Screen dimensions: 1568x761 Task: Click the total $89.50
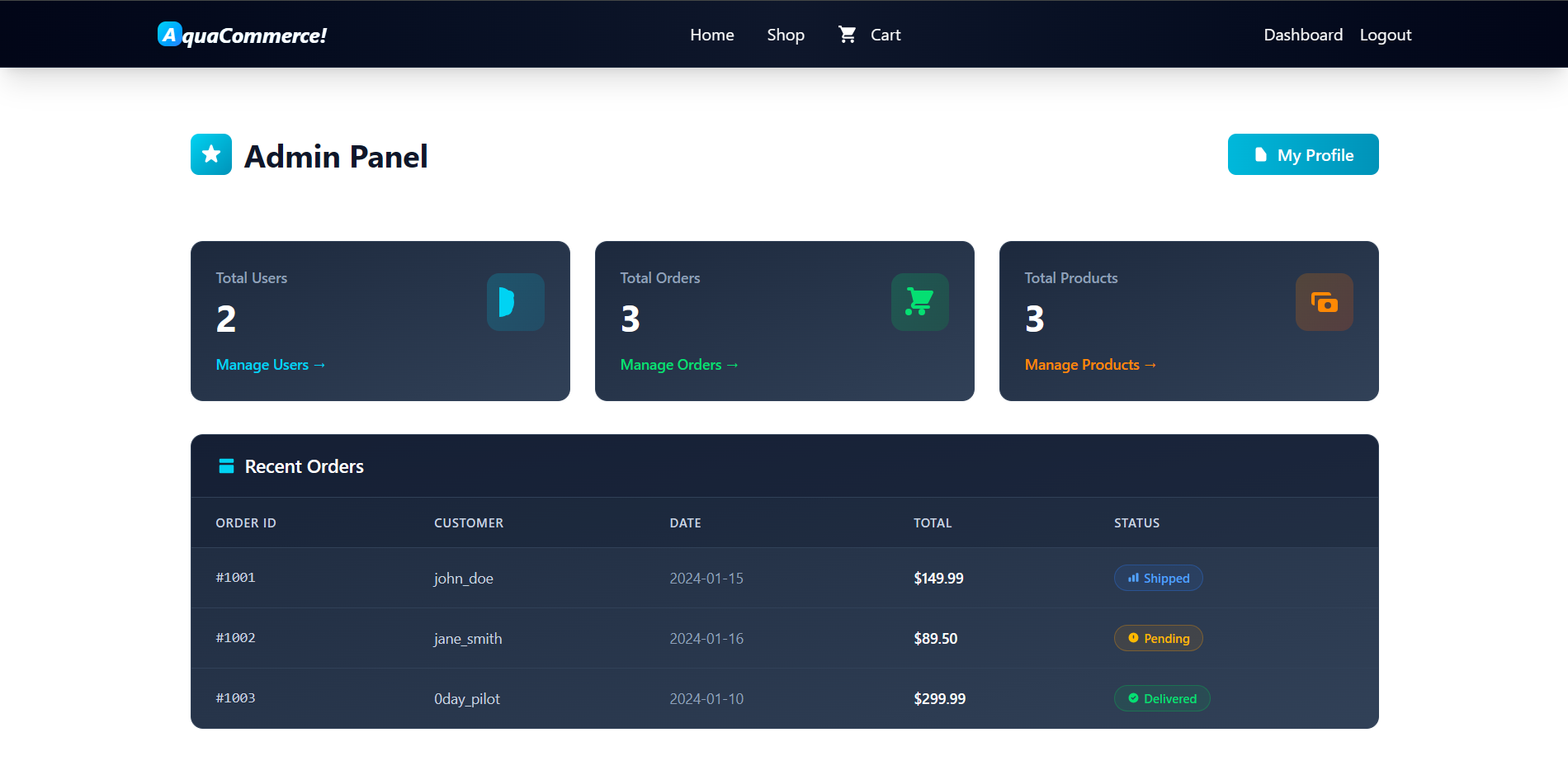pyautogui.click(x=936, y=639)
